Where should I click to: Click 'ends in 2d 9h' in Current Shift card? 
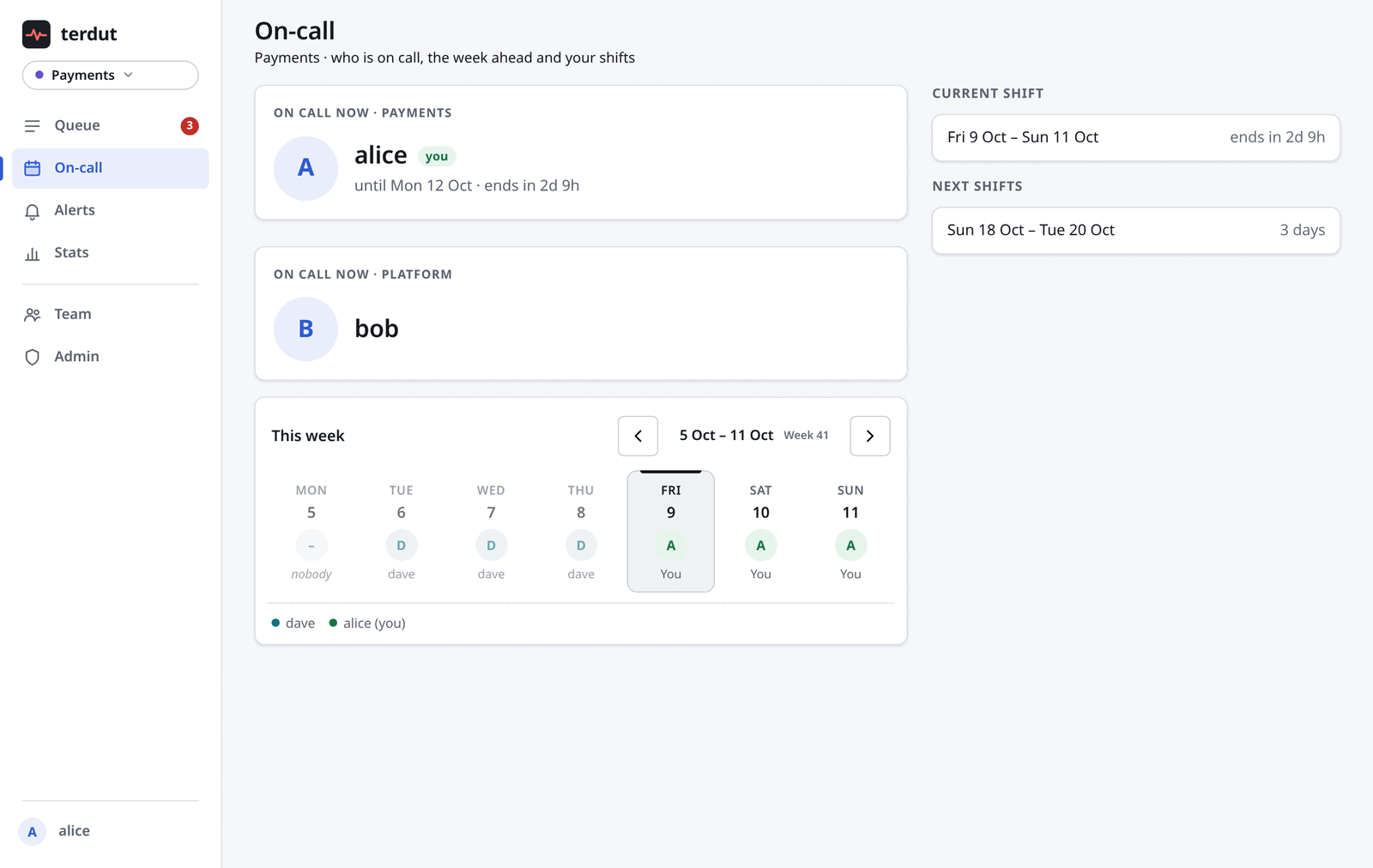coord(1278,137)
